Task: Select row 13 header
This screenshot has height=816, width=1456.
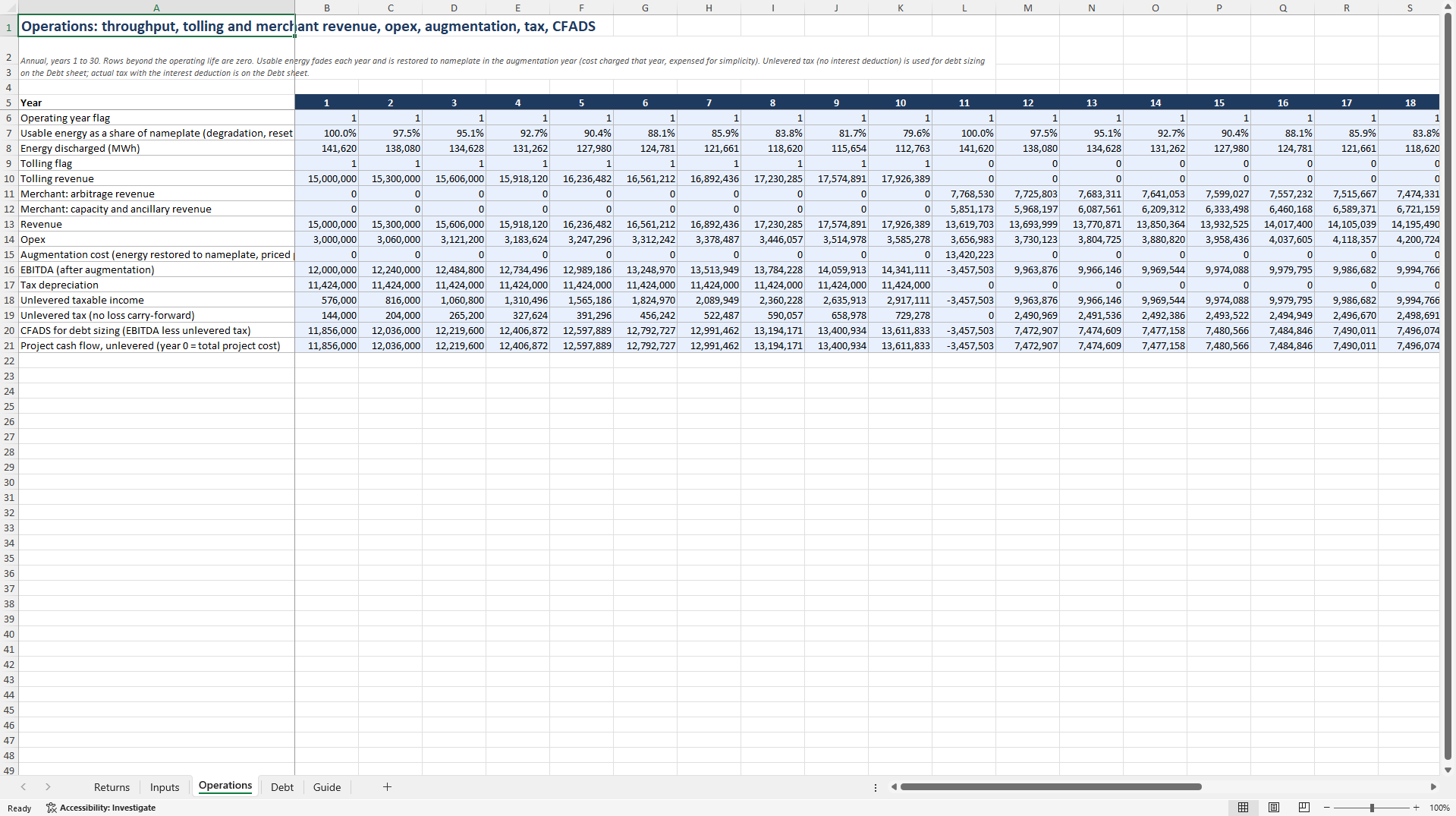Action: point(9,224)
